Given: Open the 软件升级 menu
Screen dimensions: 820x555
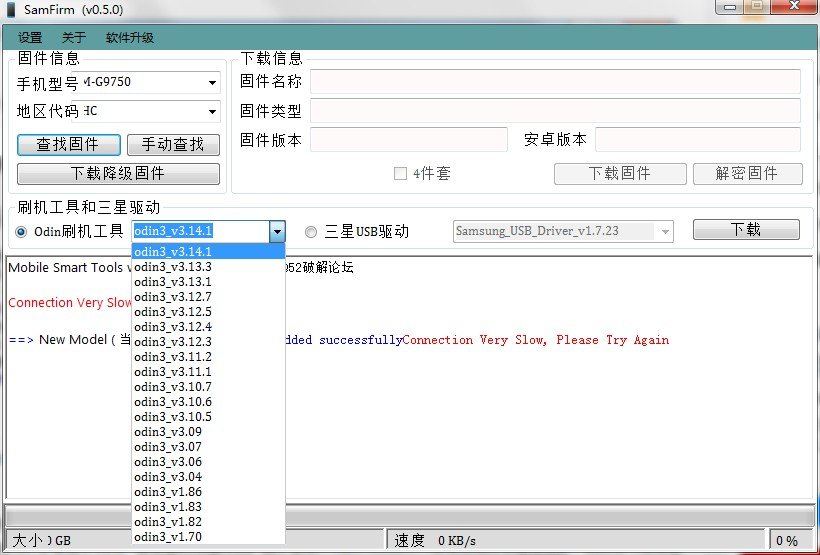Looking at the screenshot, I should pos(130,38).
